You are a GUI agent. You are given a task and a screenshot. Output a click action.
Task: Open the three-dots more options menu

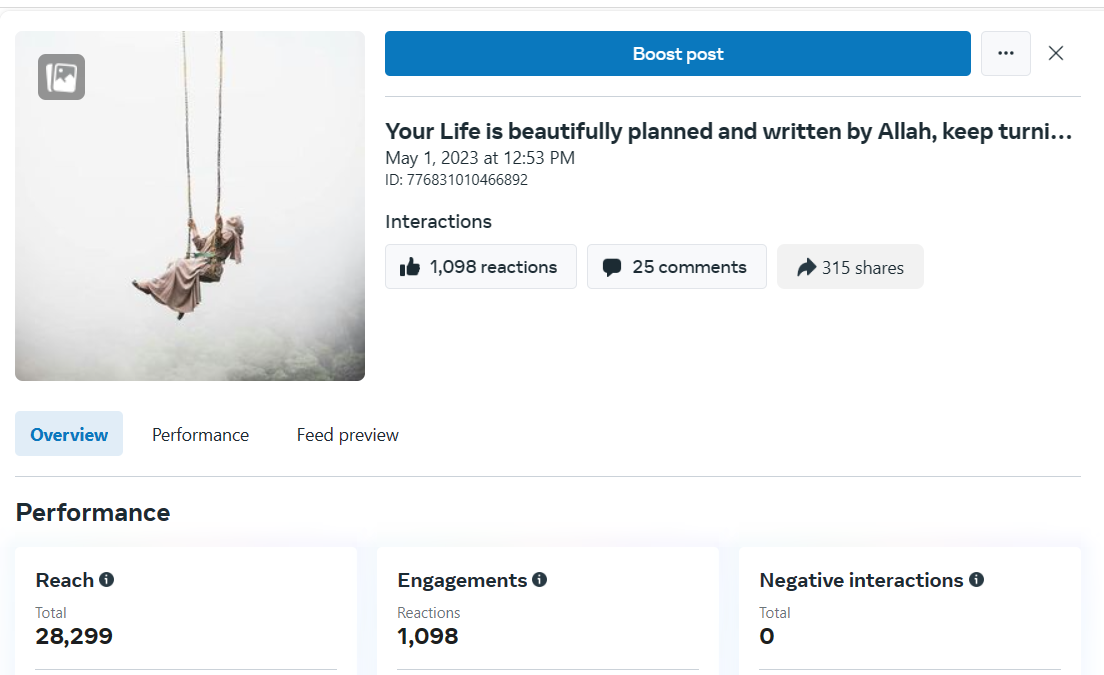[1005, 53]
